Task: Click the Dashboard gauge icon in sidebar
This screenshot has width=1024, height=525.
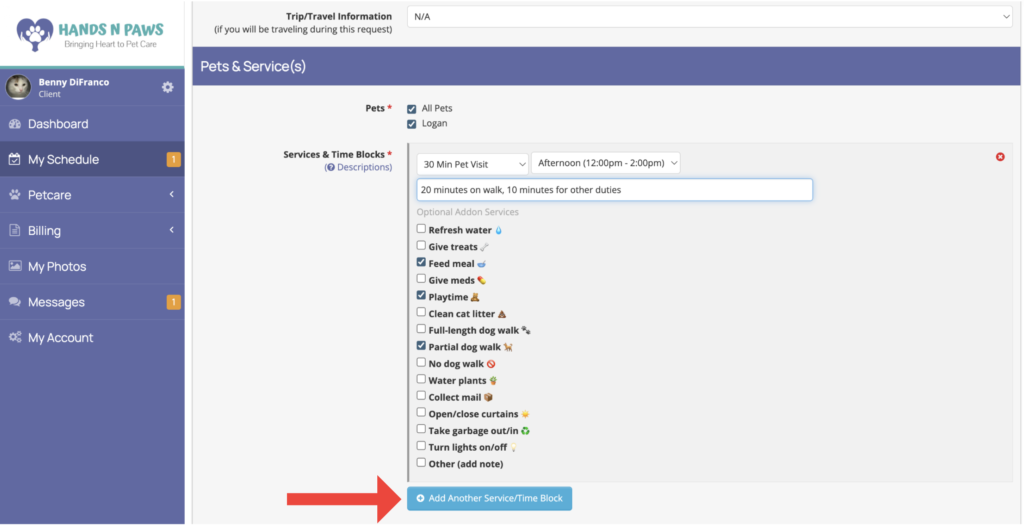Action: point(15,124)
